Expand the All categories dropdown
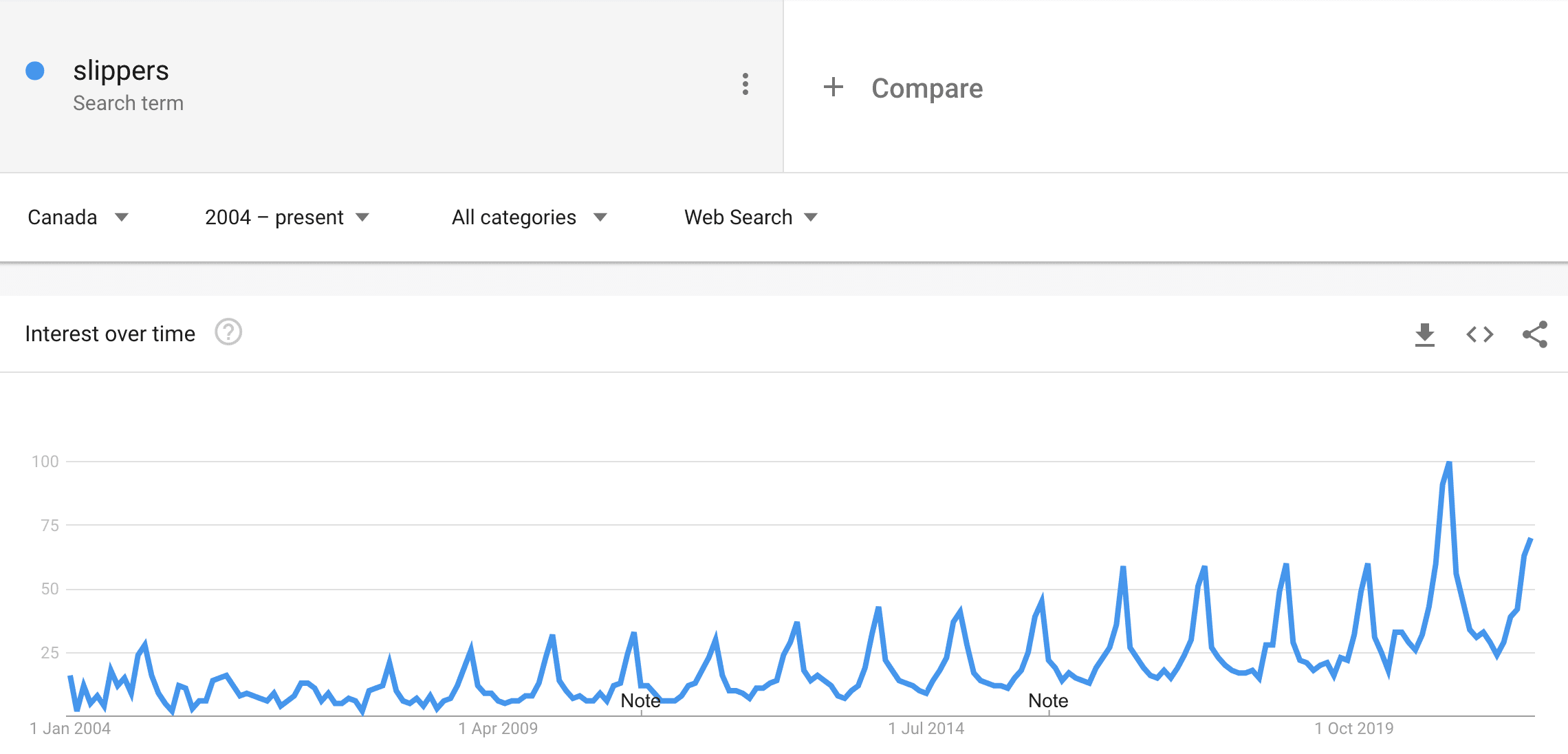This screenshot has width=1568, height=754. click(x=529, y=217)
